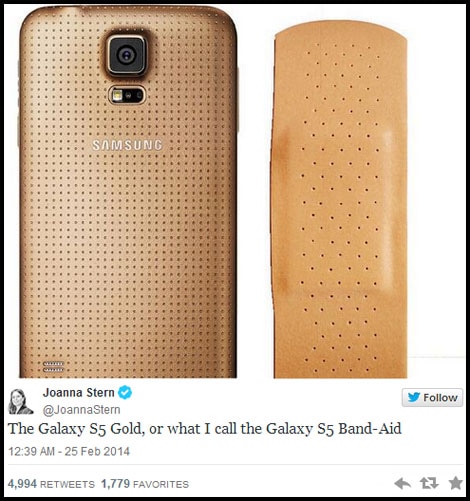Click the speaker grille on the phone back
This screenshot has width=470, height=501.
click(x=53, y=367)
